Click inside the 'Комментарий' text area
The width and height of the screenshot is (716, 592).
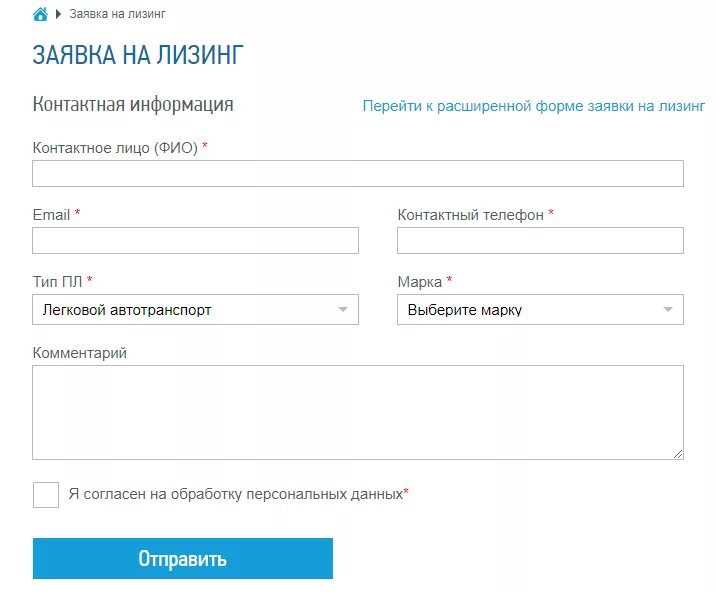pos(358,412)
